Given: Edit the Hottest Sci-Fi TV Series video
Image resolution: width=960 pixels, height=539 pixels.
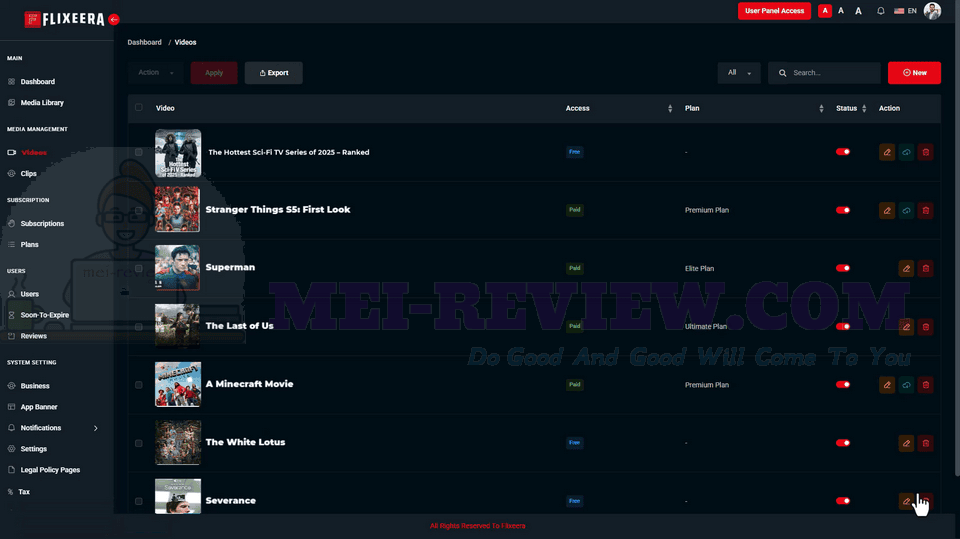Looking at the screenshot, I should (x=887, y=152).
